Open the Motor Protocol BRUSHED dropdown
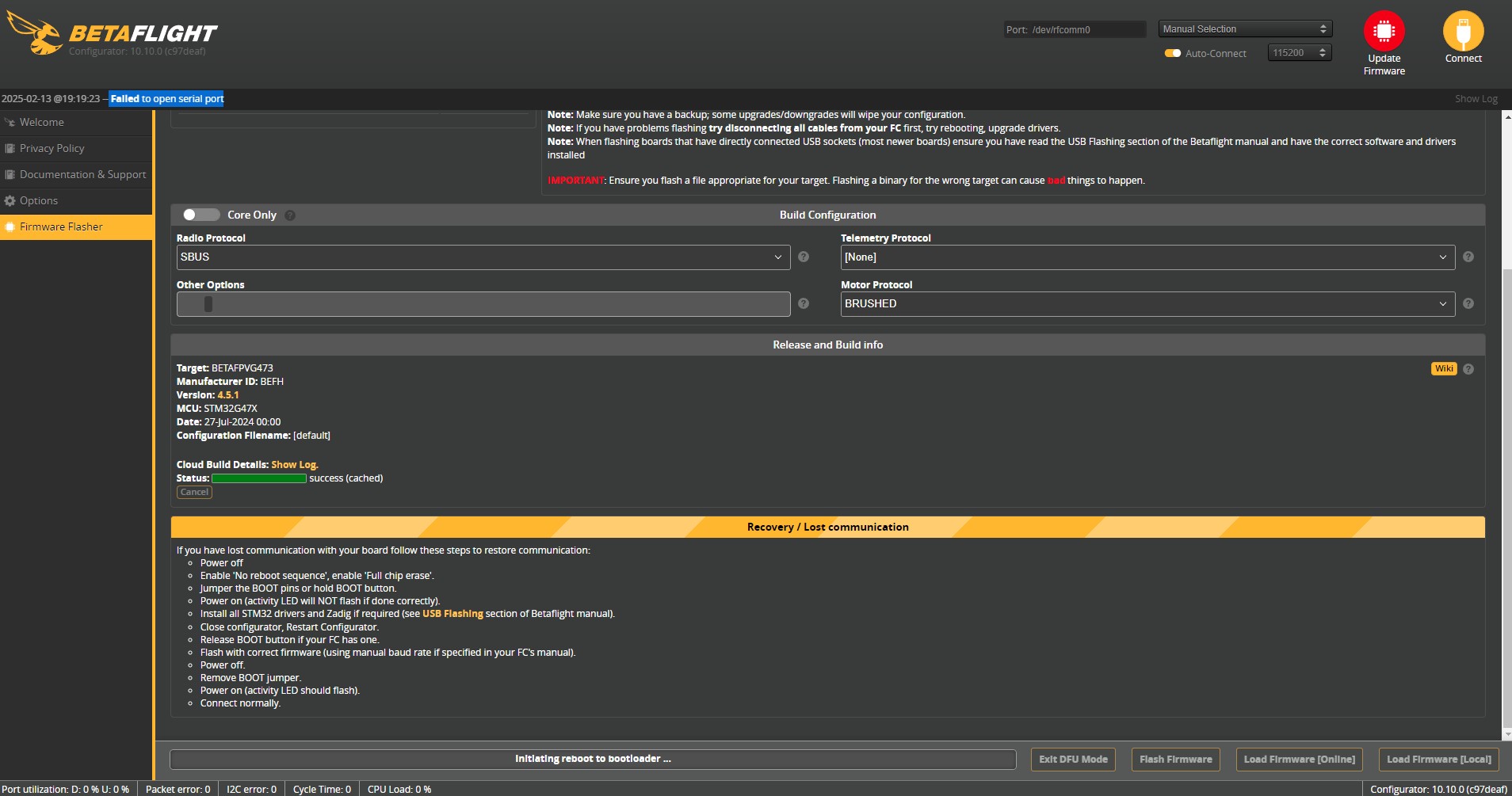1512x796 pixels. [x=1147, y=304]
